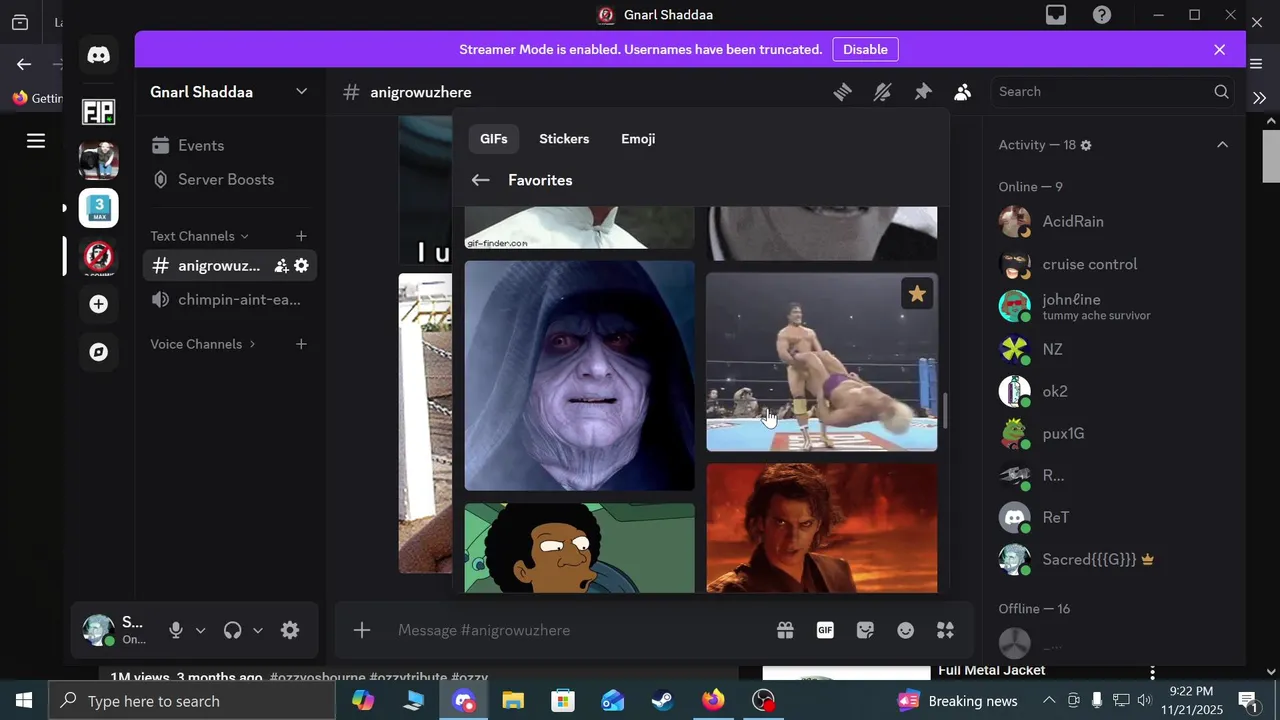This screenshot has width=1280, height=720.
Task: Deafen with the headphones icon
Action: pyautogui.click(x=233, y=631)
